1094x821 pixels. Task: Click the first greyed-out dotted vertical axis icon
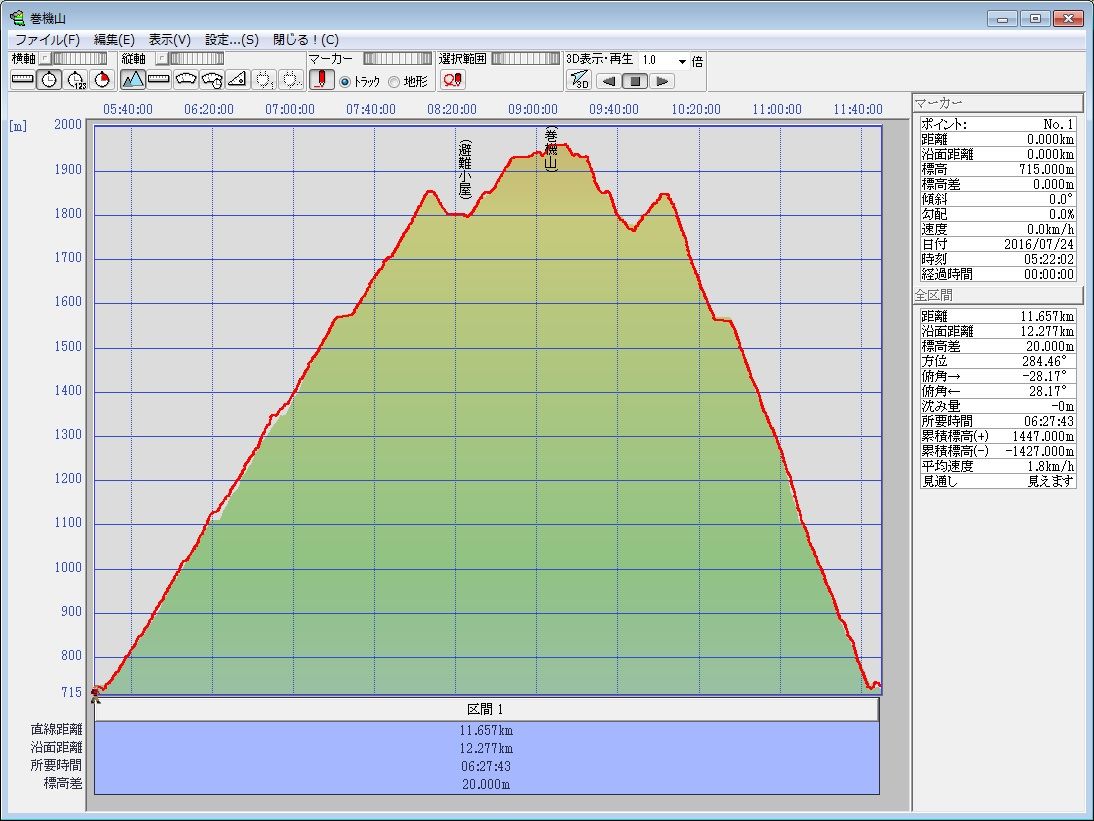pyautogui.click(x=264, y=80)
